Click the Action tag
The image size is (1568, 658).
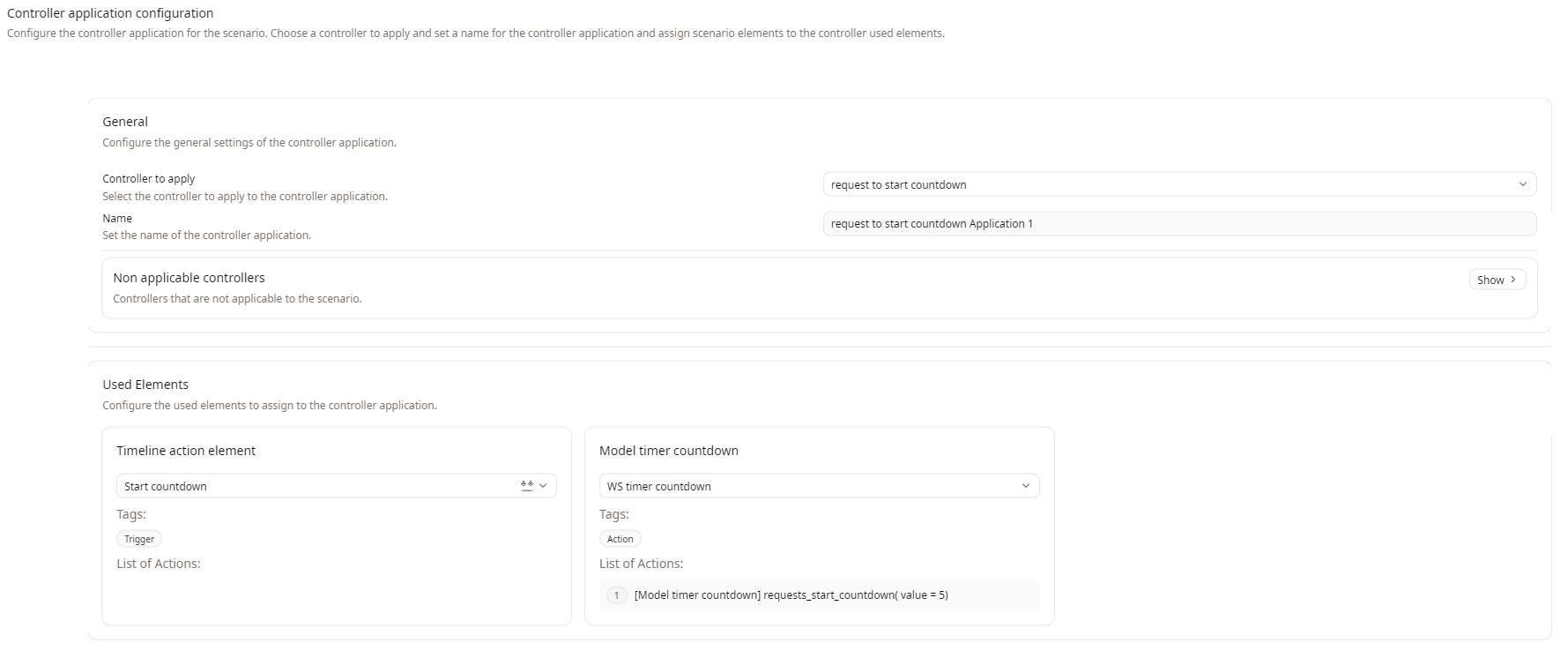(x=620, y=539)
